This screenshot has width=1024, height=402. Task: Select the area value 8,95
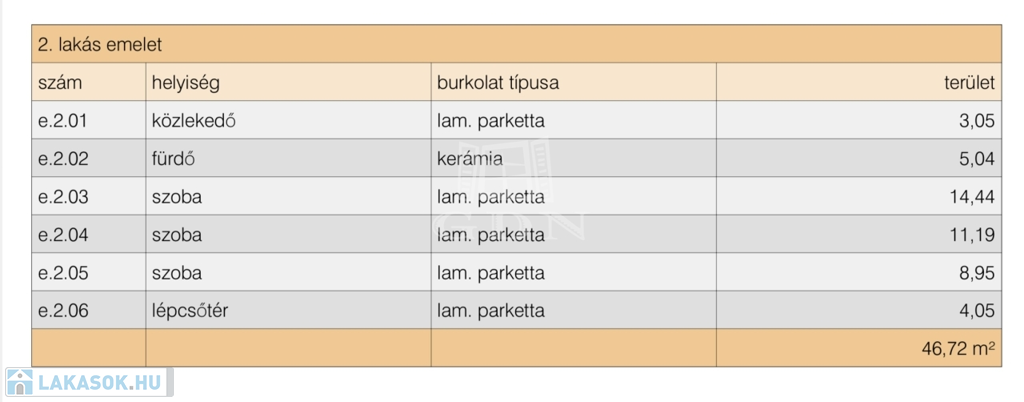pos(976,273)
